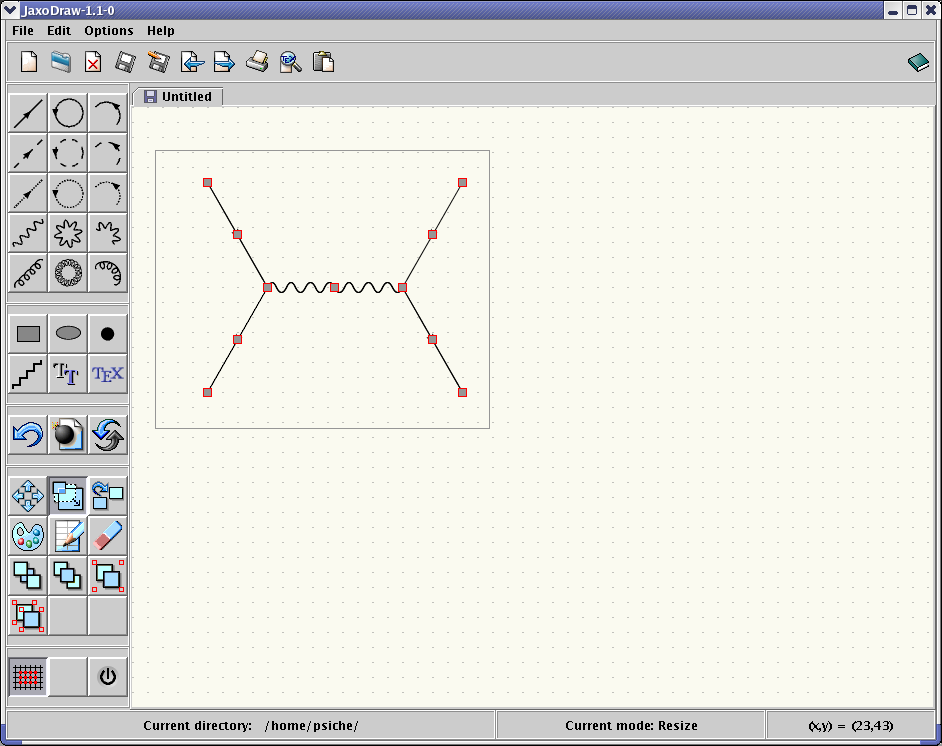The width and height of the screenshot is (942, 746).
Task: Print the diagram
Action: pyautogui.click(x=257, y=62)
